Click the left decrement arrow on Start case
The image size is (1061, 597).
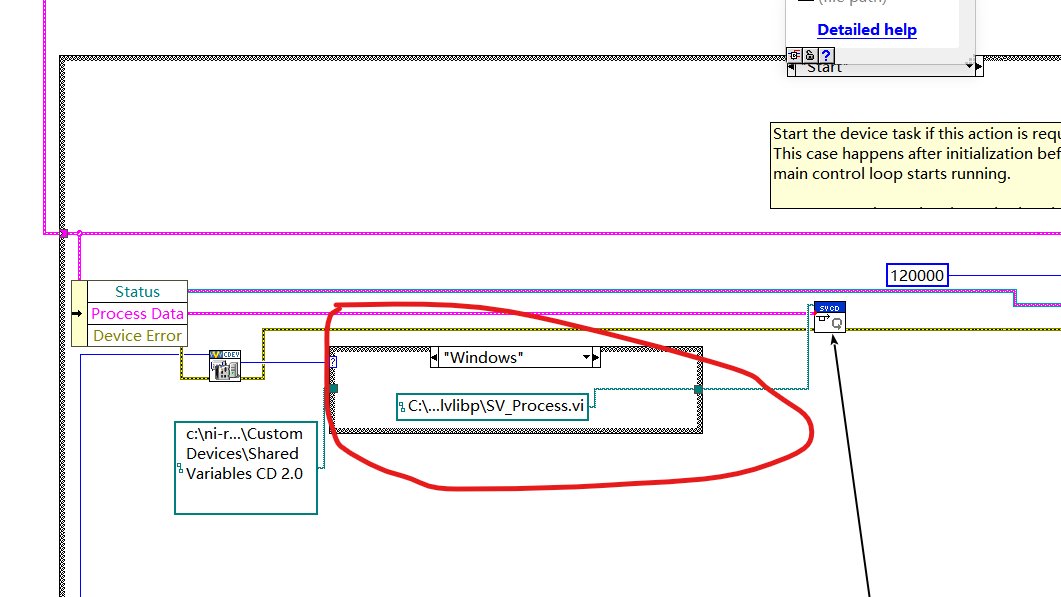[x=793, y=67]
